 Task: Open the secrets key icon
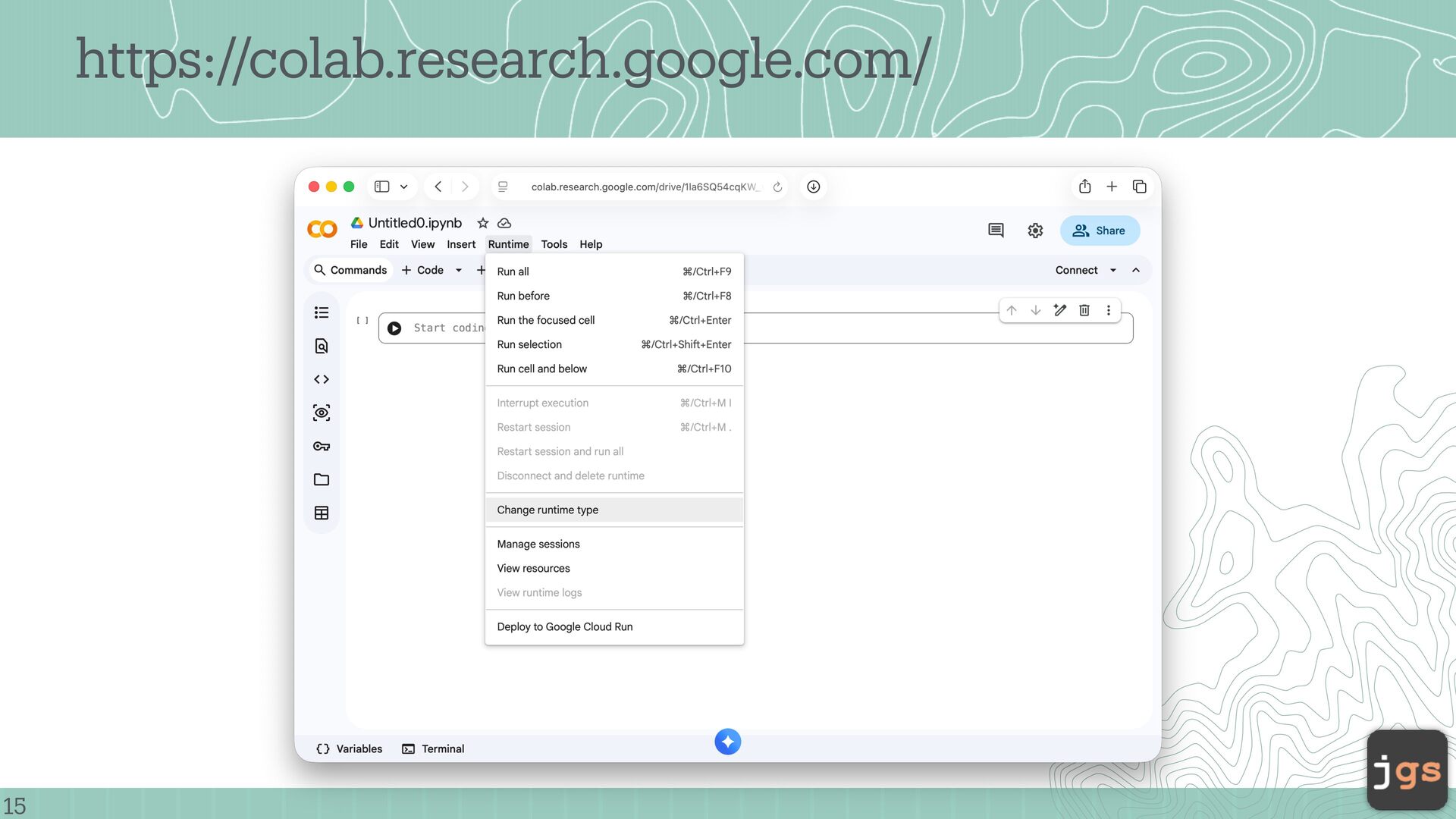tap(322, 446)
